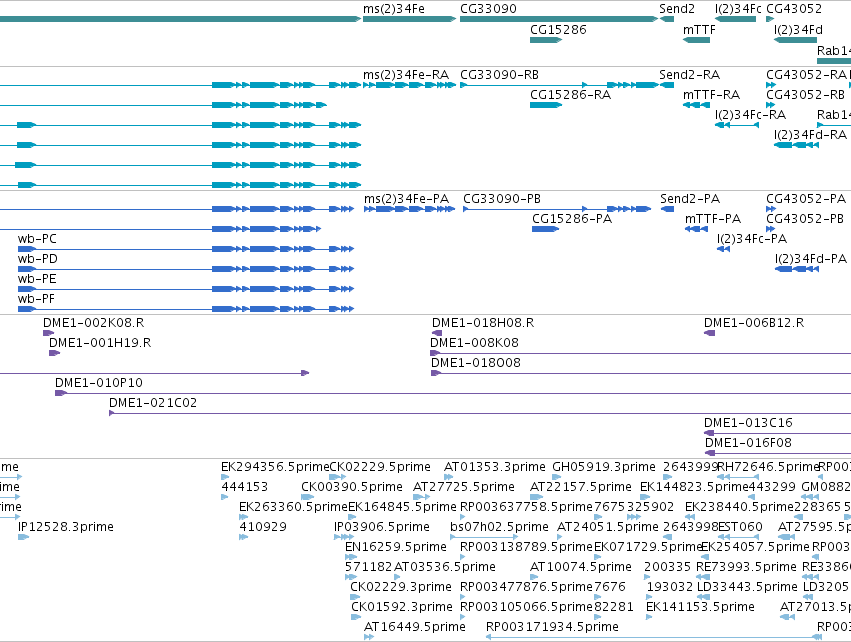Open the wb-PE protein label
Viewport: 851px width, 642px height.
tap(37, 279)
